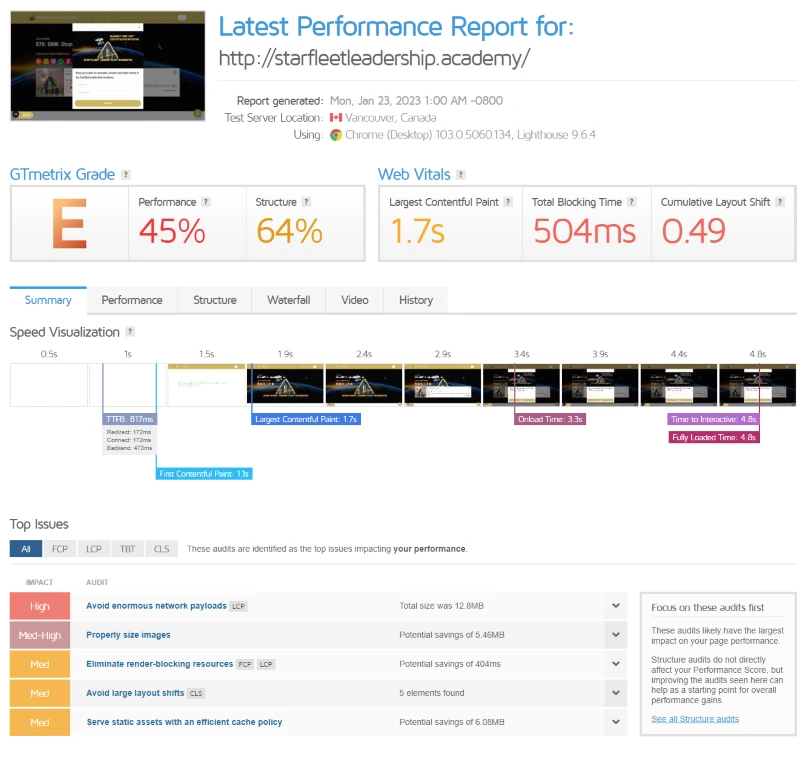Open the Video tab

click(355, 300)
